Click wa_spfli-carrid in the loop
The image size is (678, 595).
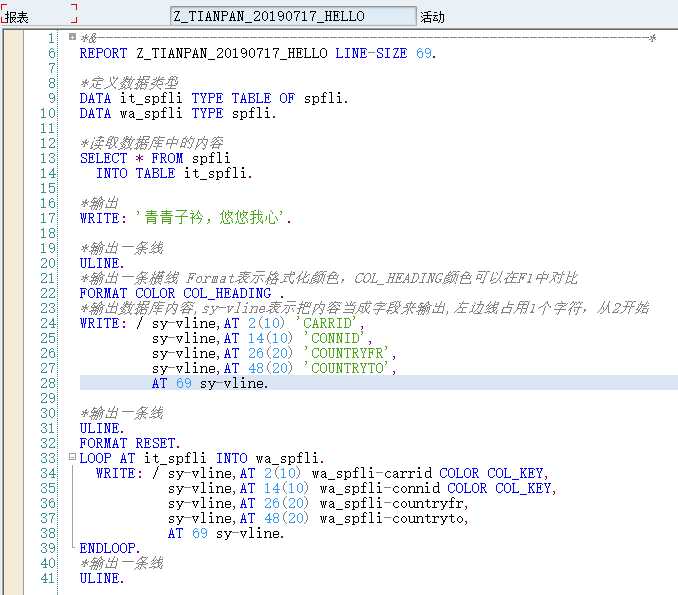tap(372, 473)
